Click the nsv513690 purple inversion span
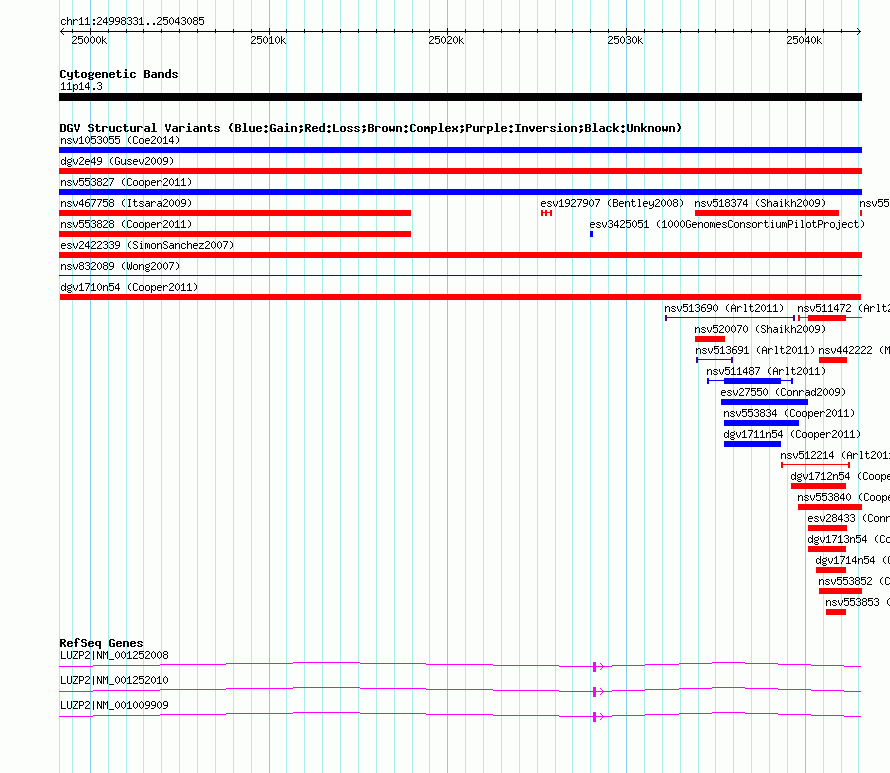Viewport: 890px width, 773px height. (x=730, y=318)
